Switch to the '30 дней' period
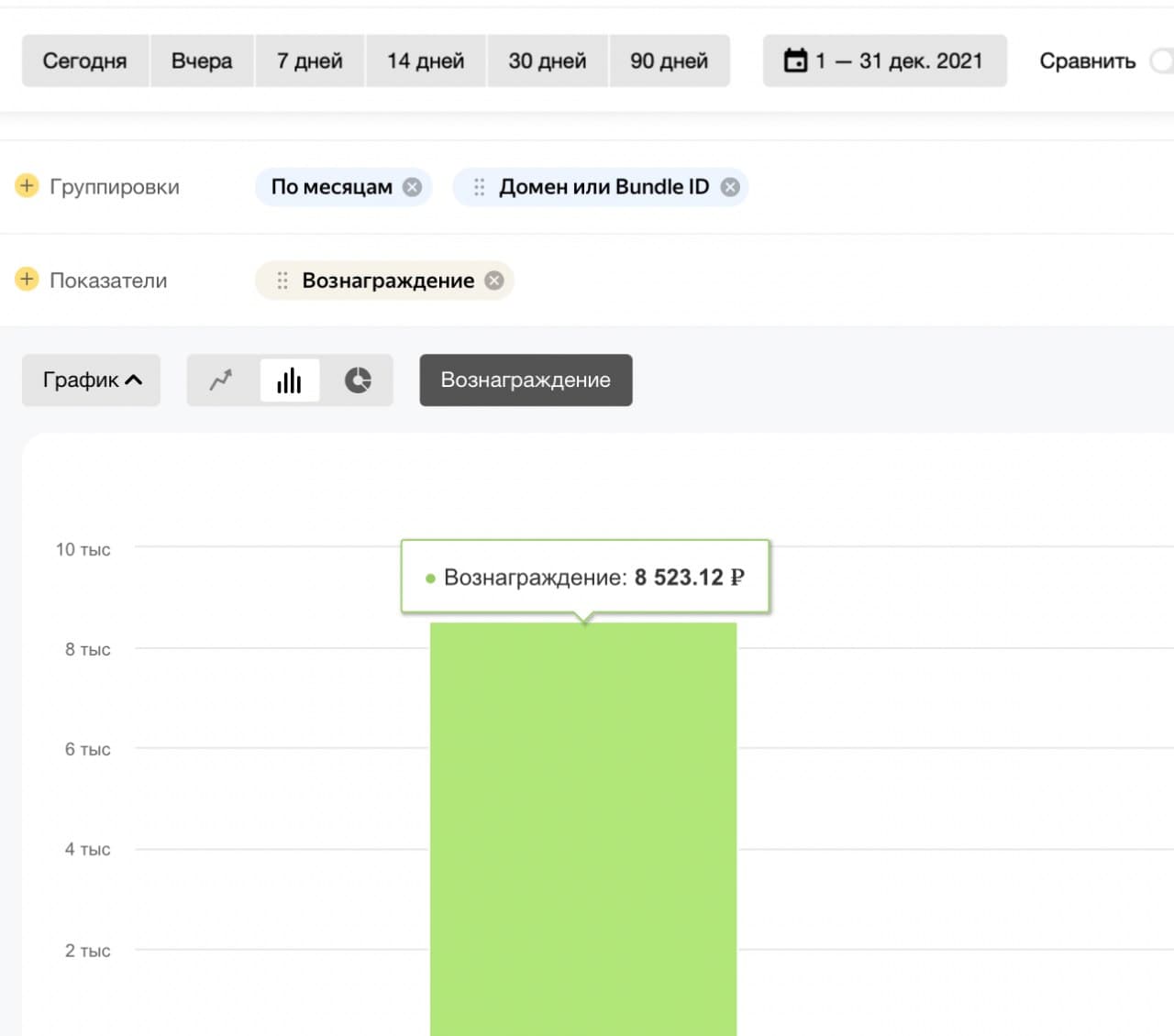Screen dimensions: 1174x1036 point(548,61)
